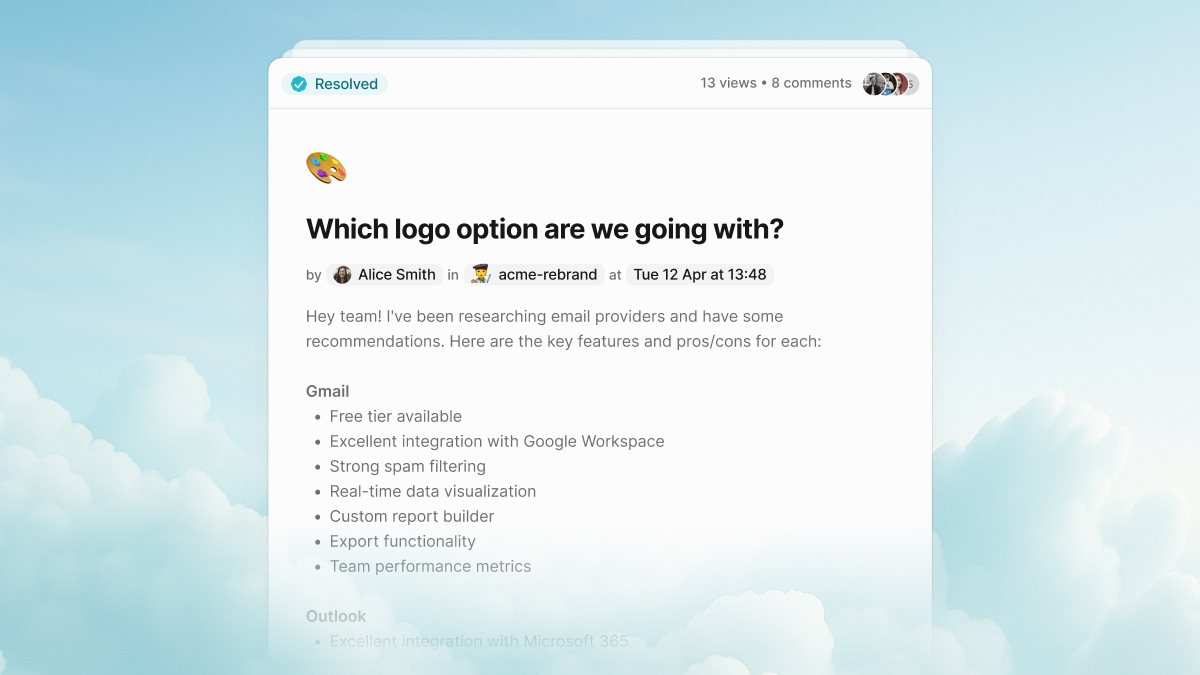The image size is (1200, 675).
Task: Open the black-and-white participant avatar
Action: [x=874, y=84]
